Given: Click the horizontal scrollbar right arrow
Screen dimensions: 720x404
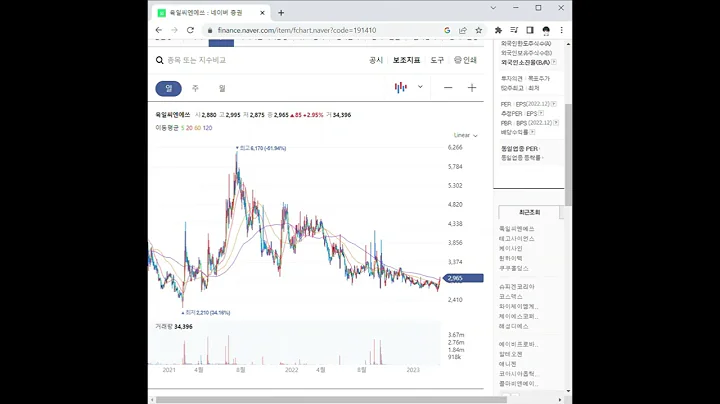Looking at the screenshot, I should (x=559, y=400).
